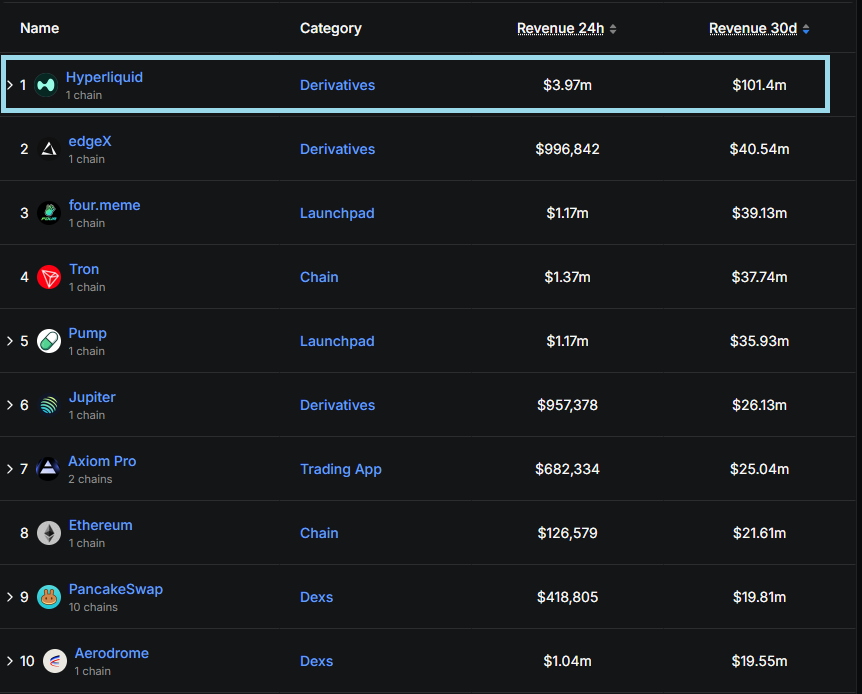Viewport: 862px width, 694px height.
Task: Sort using the Revenue 24h arrows icon
Action: pyautogui.click(x=613, y=29)
